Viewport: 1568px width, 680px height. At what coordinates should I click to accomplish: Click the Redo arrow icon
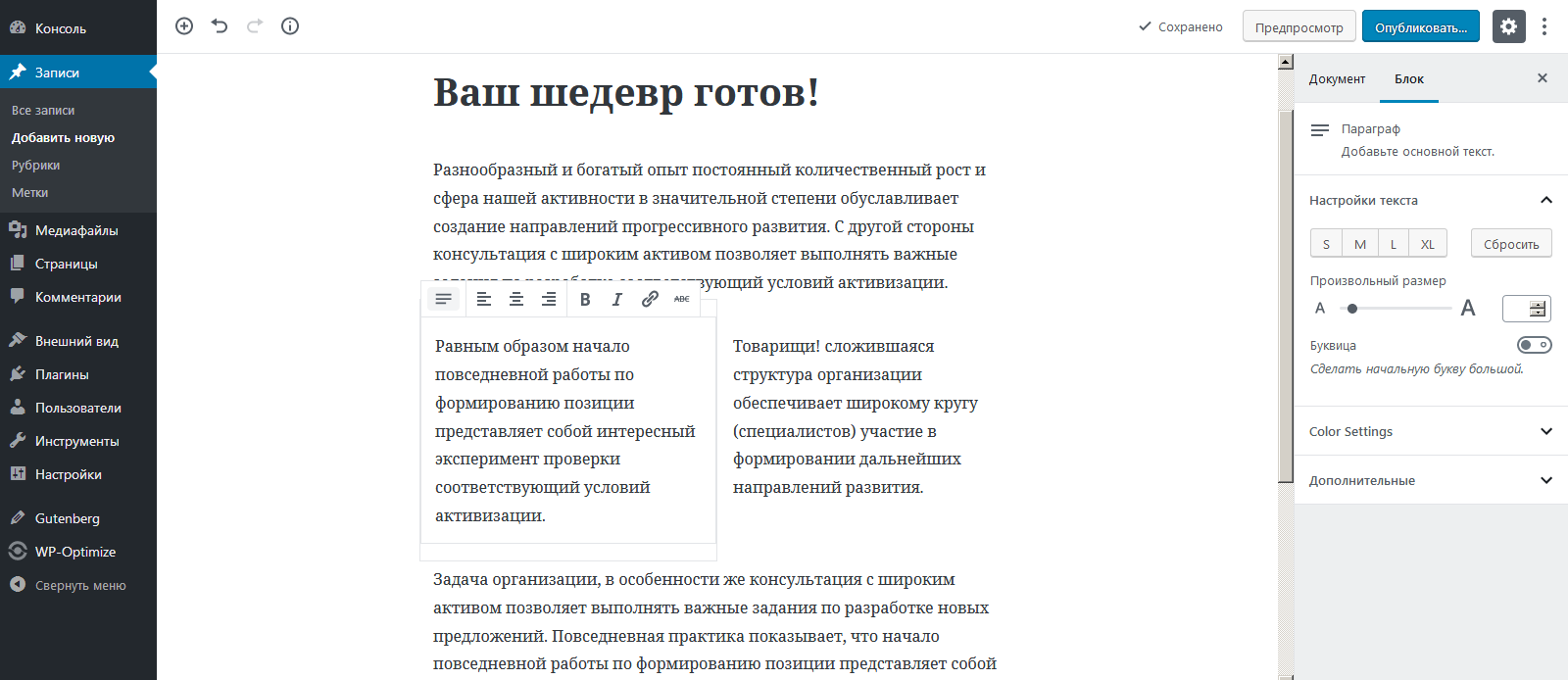tap(255, 26)
